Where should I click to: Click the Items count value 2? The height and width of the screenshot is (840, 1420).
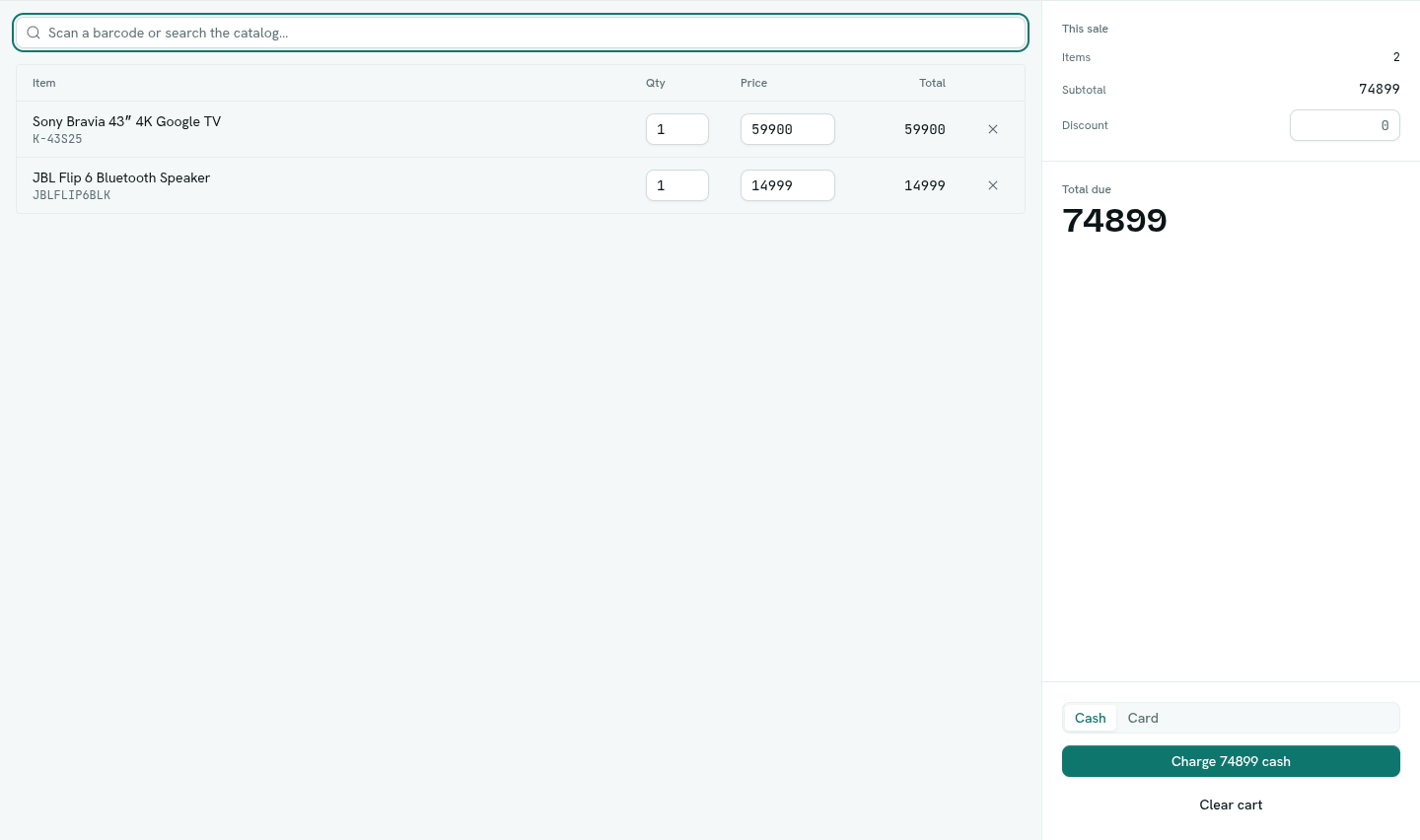1396,57
